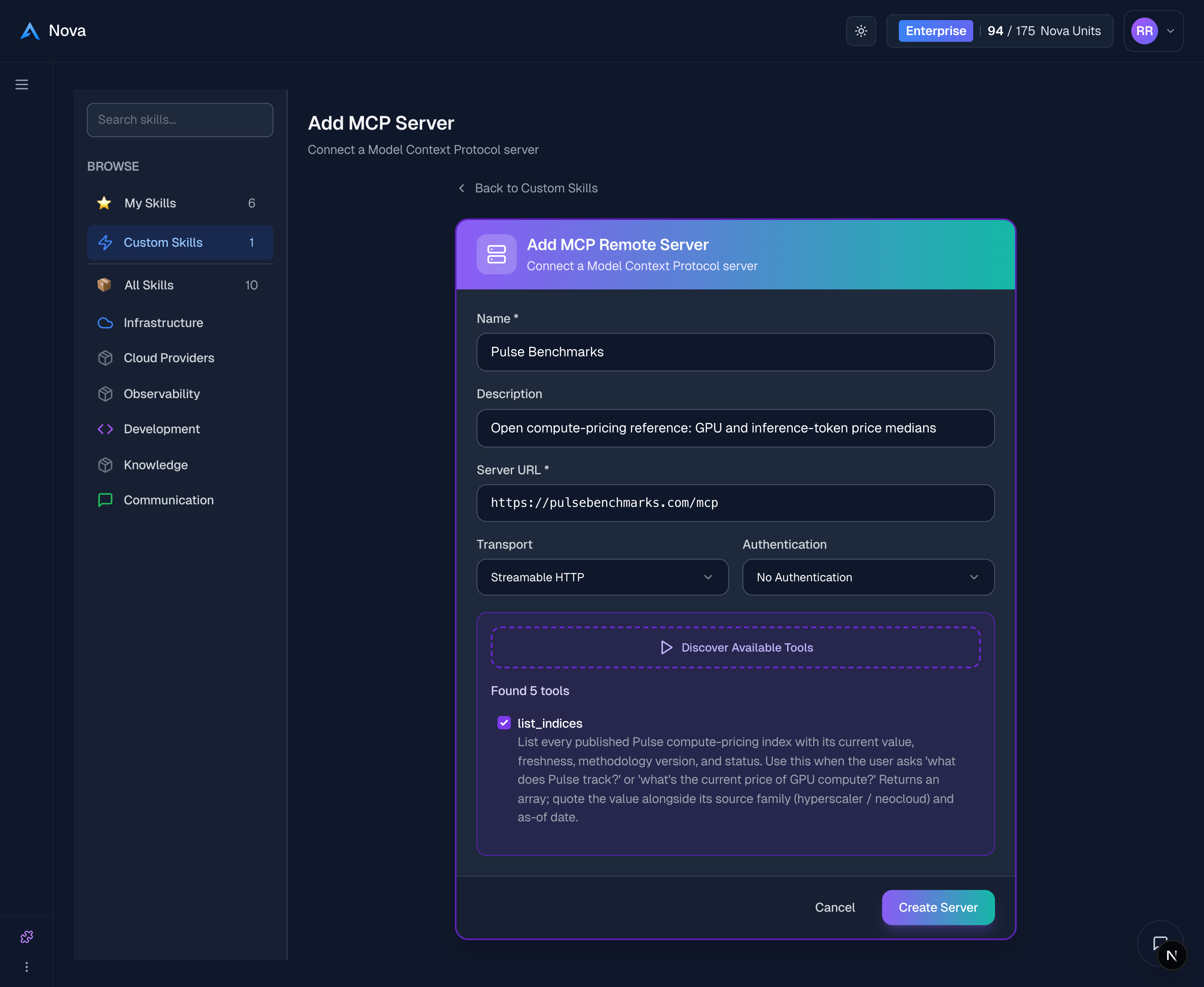The image size is (1204, 987).
Task: Expand the user account chevron
Action: point(1171,31)
